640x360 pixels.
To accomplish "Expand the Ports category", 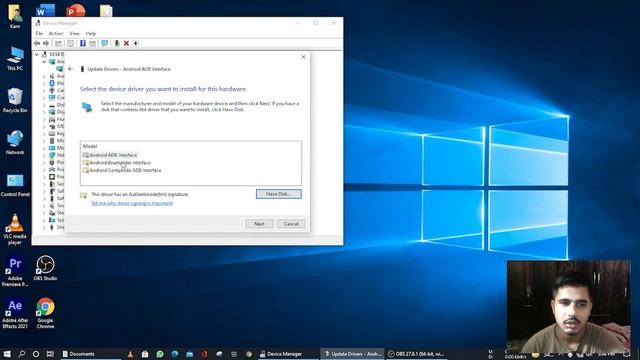I will [44, 162].
